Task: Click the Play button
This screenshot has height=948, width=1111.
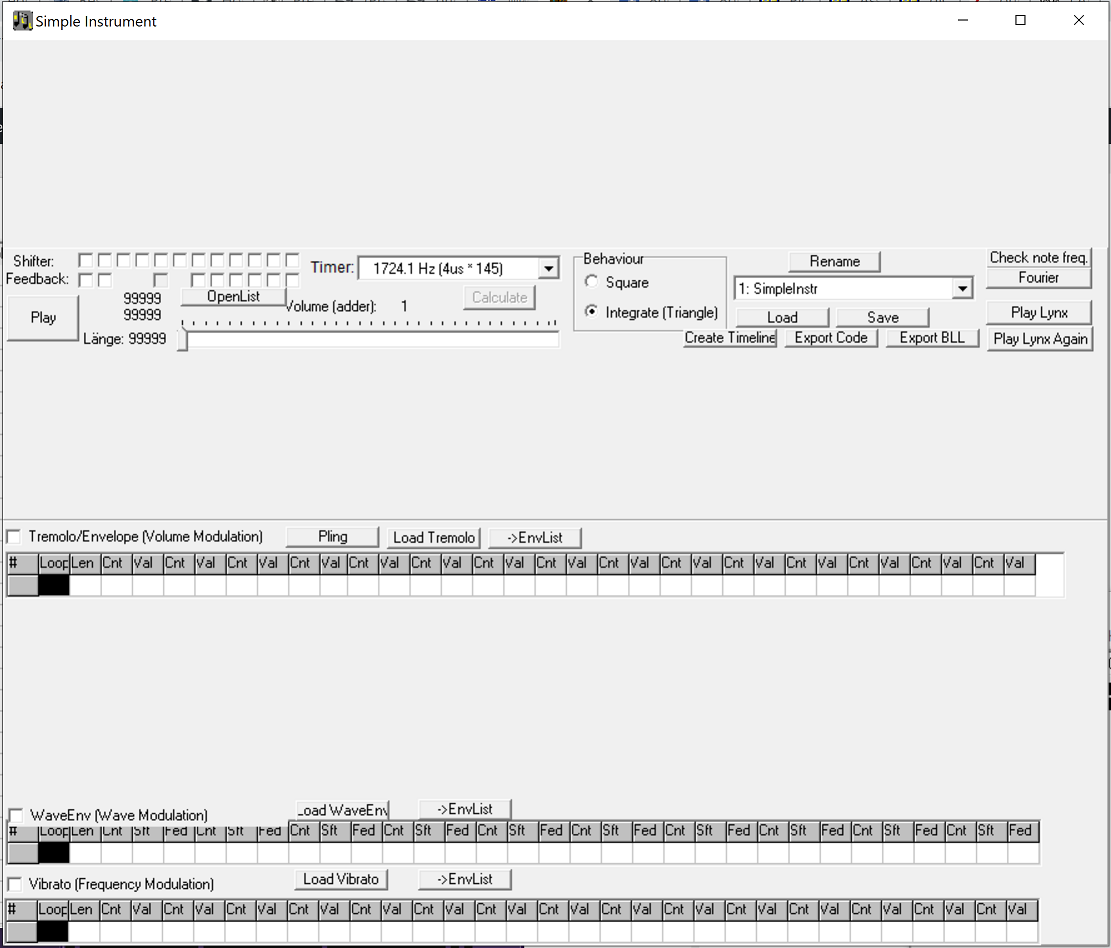Action: [43, 318]
